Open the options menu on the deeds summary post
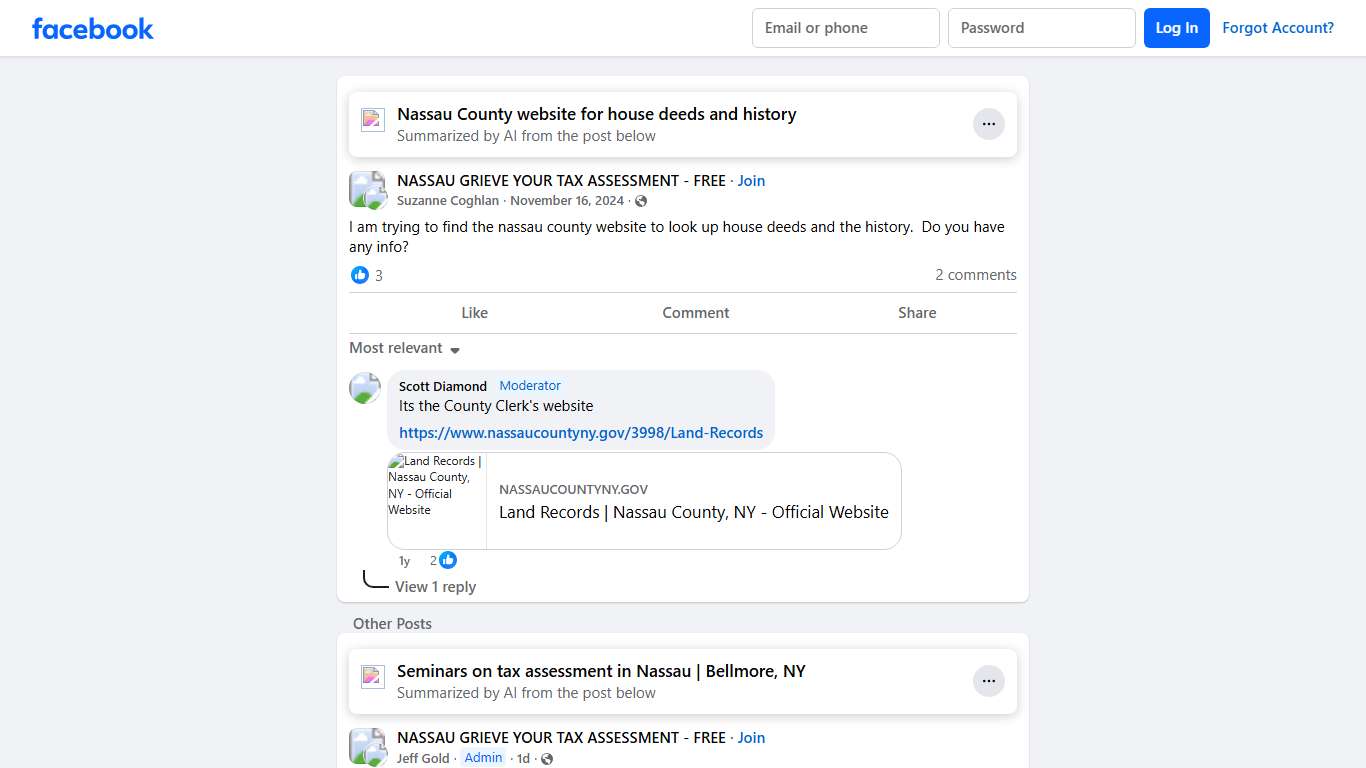The height and width of the screenshot is (768, 1366). click(989, 123)
